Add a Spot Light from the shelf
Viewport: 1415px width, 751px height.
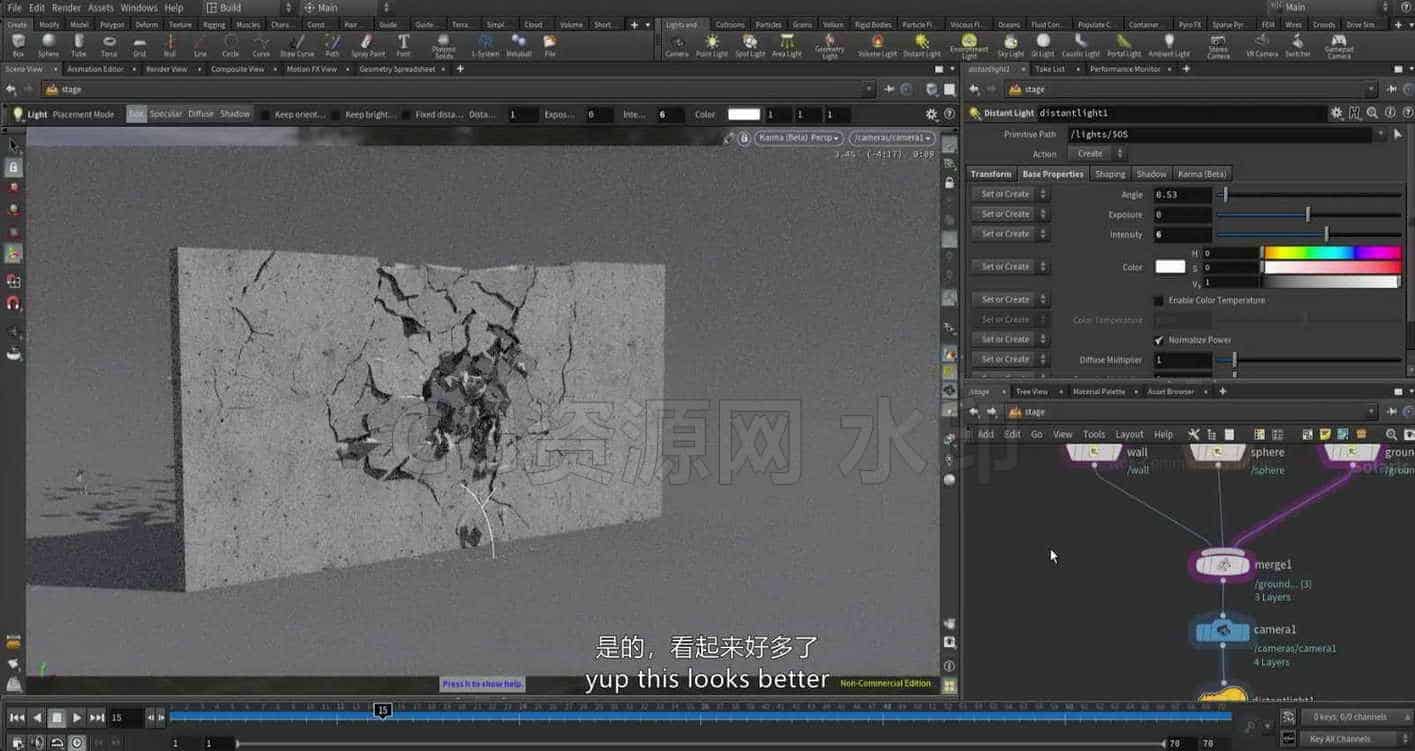point(750,45)
